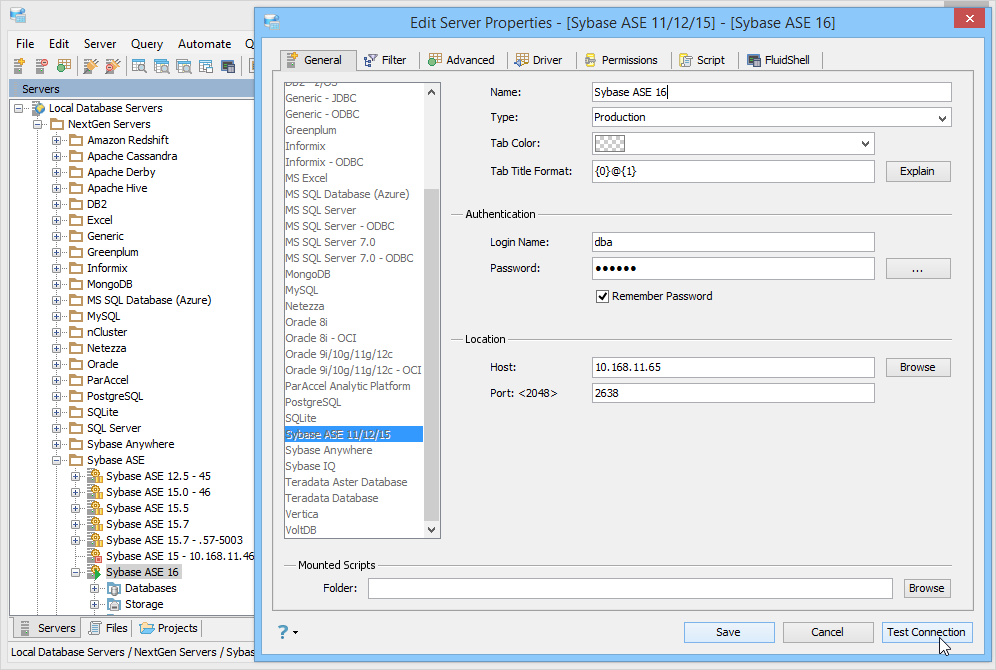
Task: Open the help menu dropdown arrow
Action: coord(295,633)
